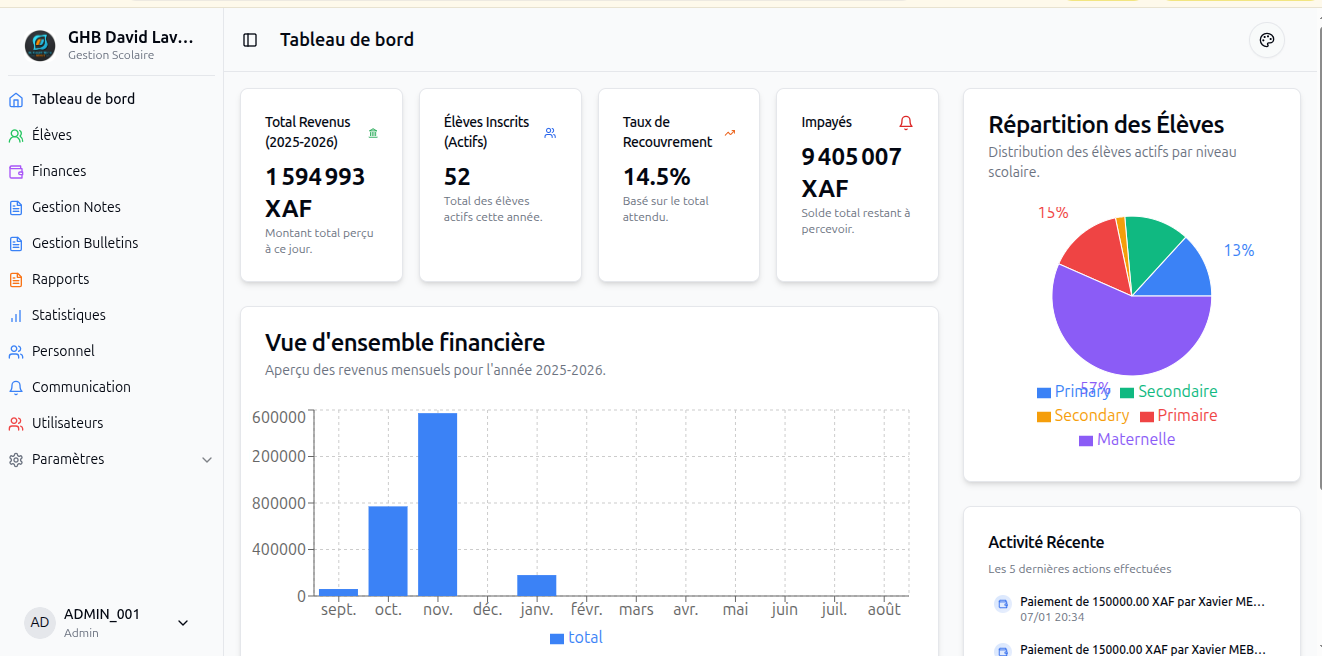Viewport: 1322px width, 656px height.
Task: Toggle the green Secondaire legend swatch
Action: 1127,393
